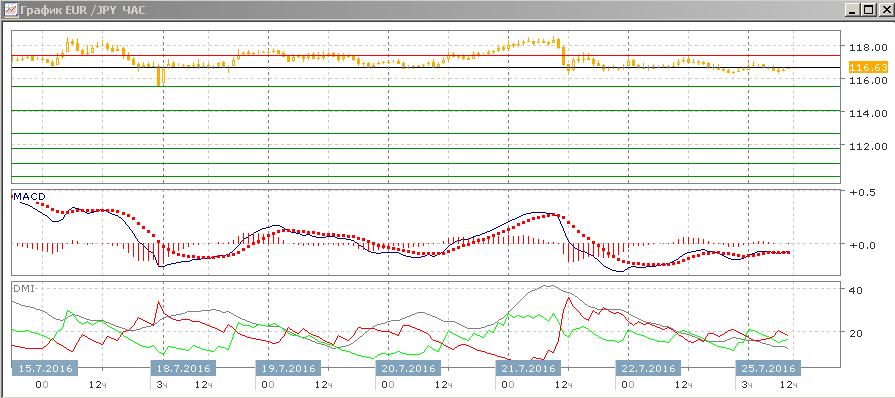The height and width of the screenshot is (398, 895).
Task: Click the MACD indicator label
Action: tap(29, 197)
